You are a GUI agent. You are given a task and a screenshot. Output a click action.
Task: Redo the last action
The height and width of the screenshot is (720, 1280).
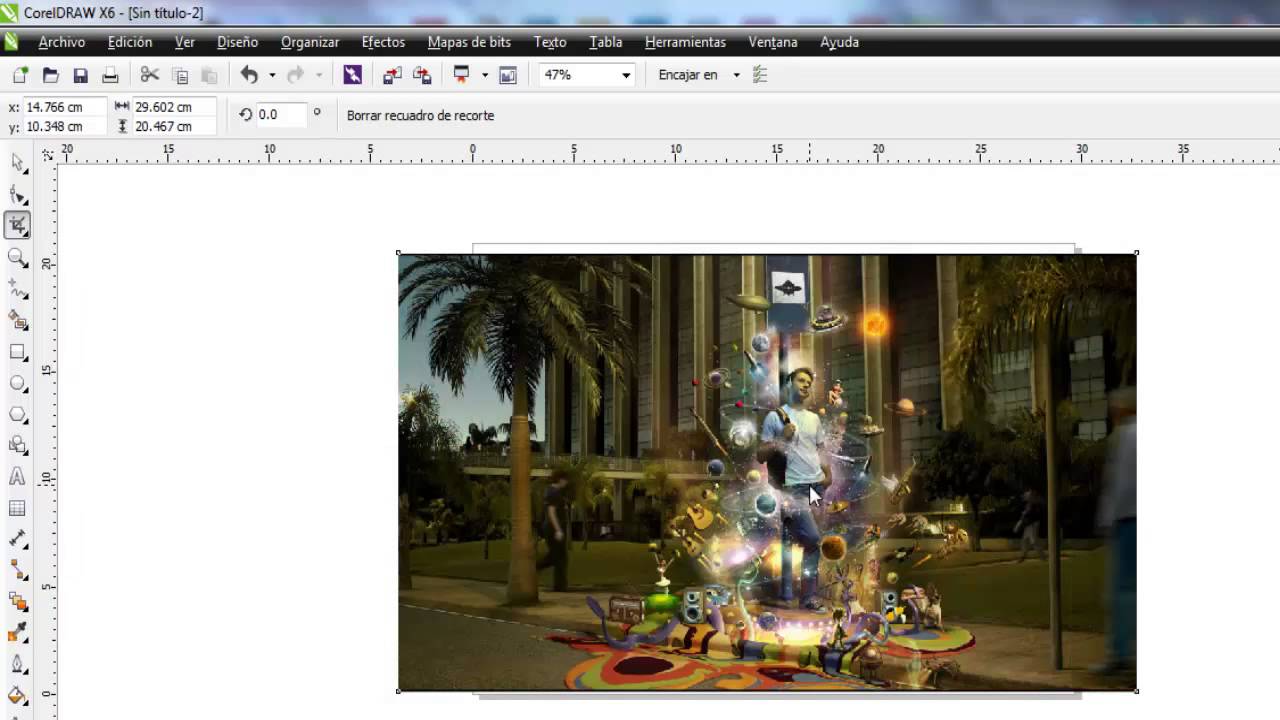pos(295,75)
